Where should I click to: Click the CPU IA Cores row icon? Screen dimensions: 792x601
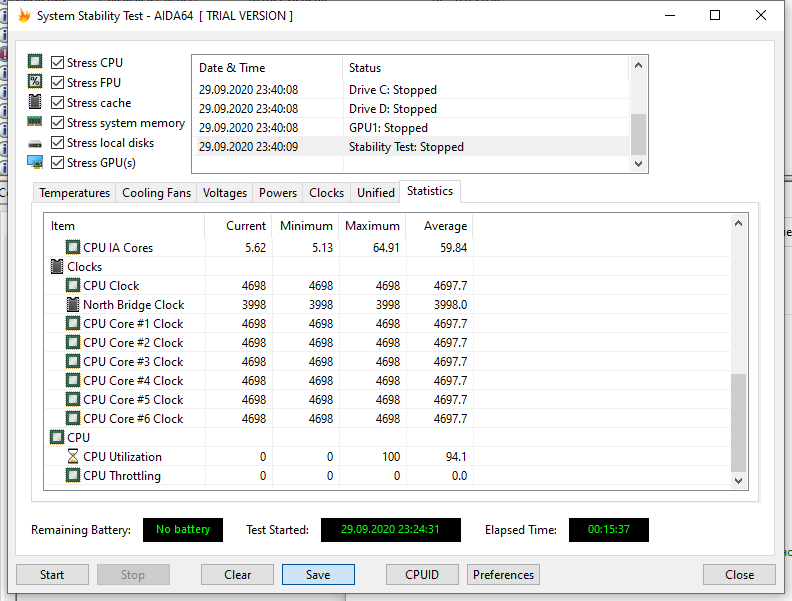73,247
